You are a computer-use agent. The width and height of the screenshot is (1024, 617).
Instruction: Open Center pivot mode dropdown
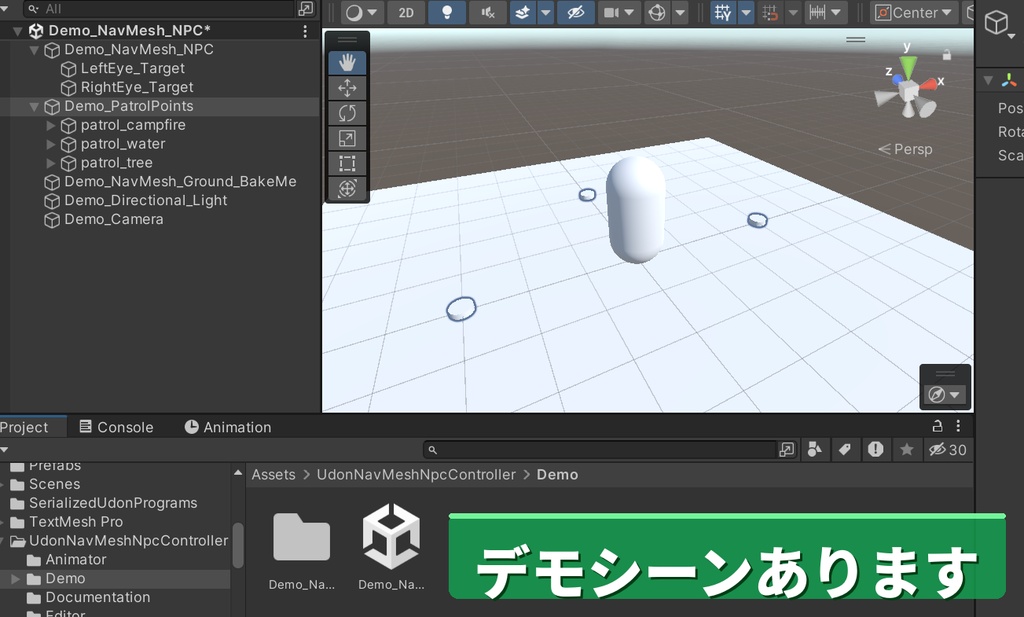point(913,12)
